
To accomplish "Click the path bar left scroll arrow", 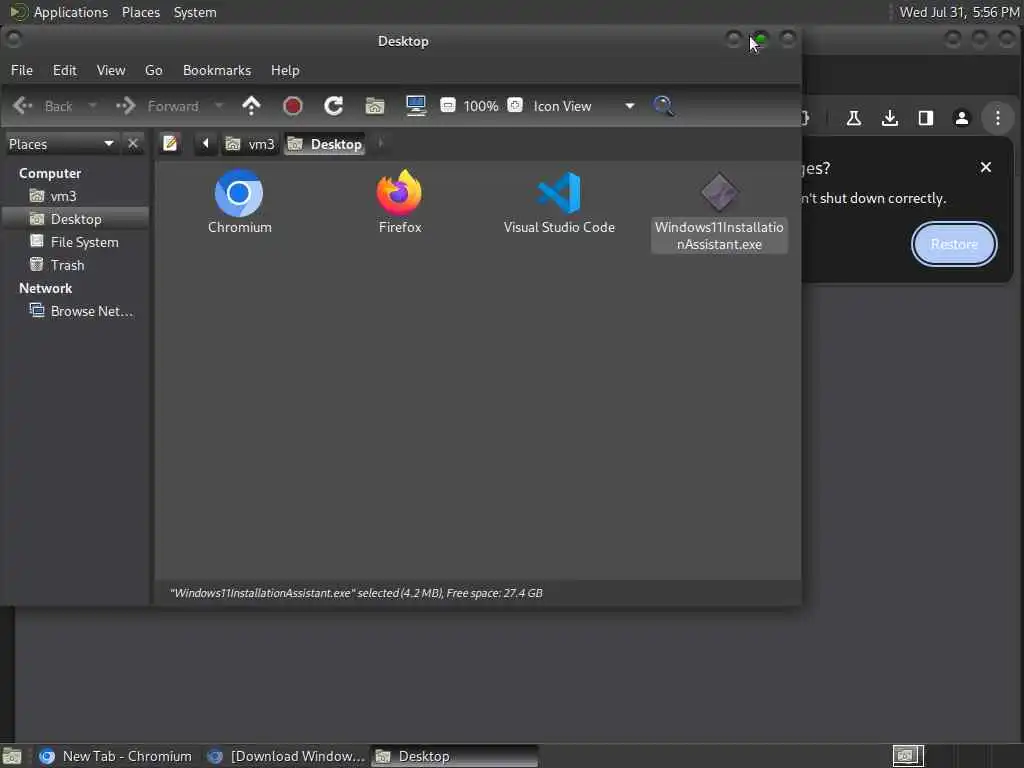I will pyautogui.click(x=205, y=144).
